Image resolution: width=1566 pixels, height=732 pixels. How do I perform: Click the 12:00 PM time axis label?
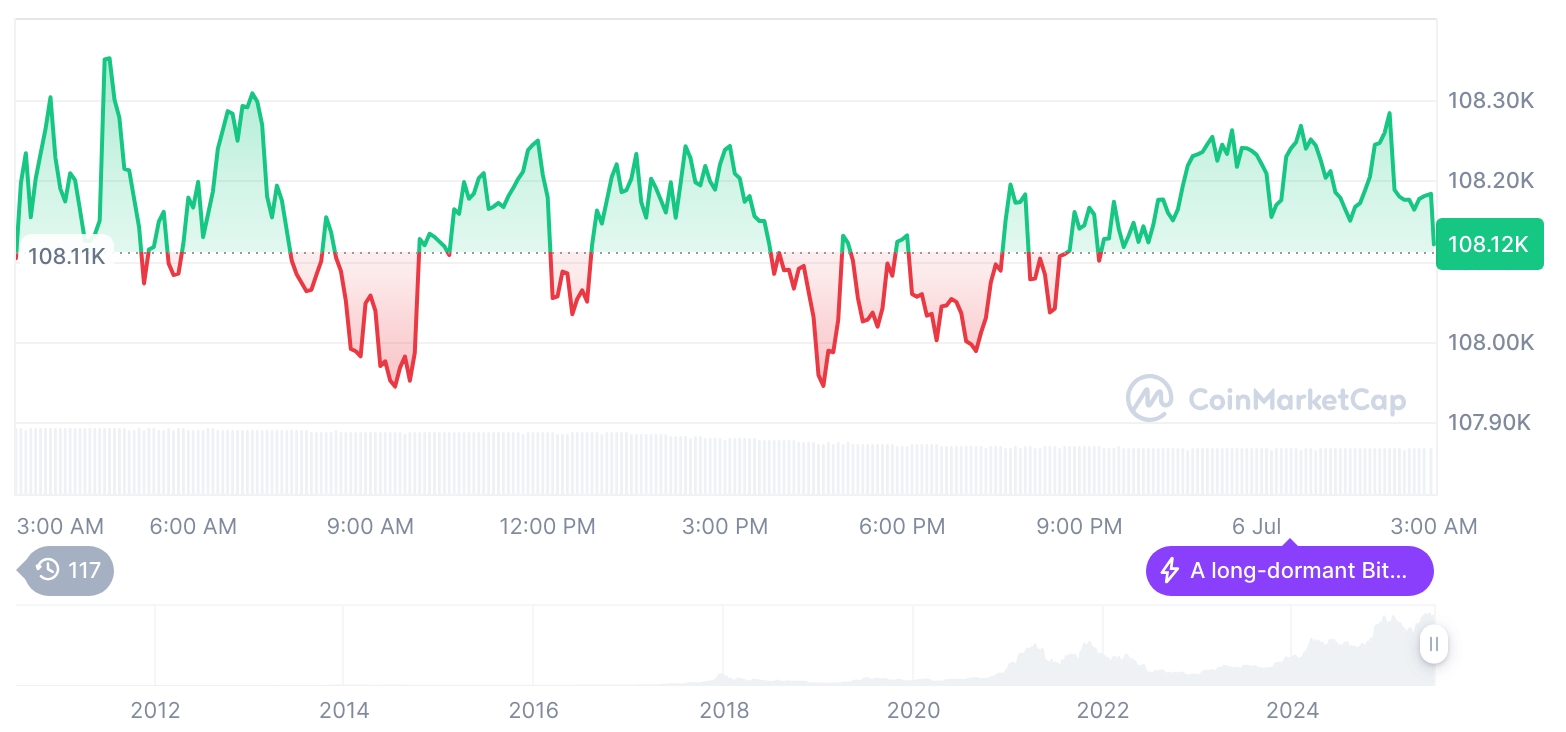click(x=547, y=526)
